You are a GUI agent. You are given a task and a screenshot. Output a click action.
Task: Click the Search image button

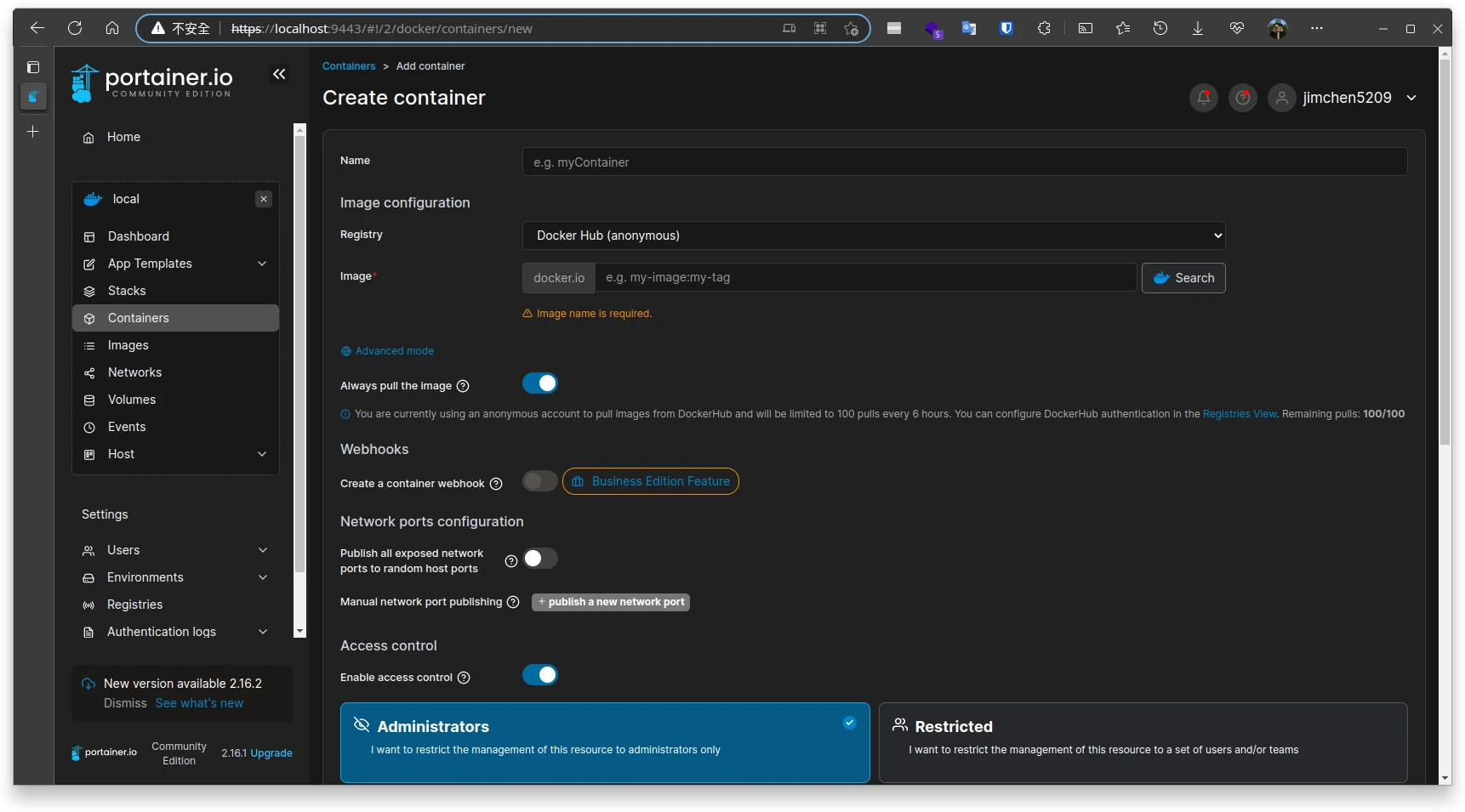1183,278
